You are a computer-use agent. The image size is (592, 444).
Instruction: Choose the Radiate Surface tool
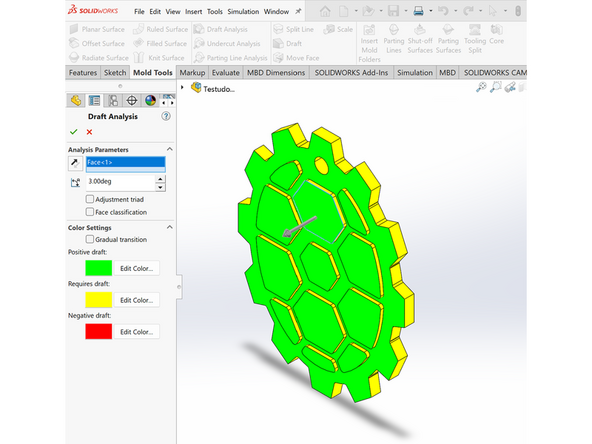tap(99, 58)
